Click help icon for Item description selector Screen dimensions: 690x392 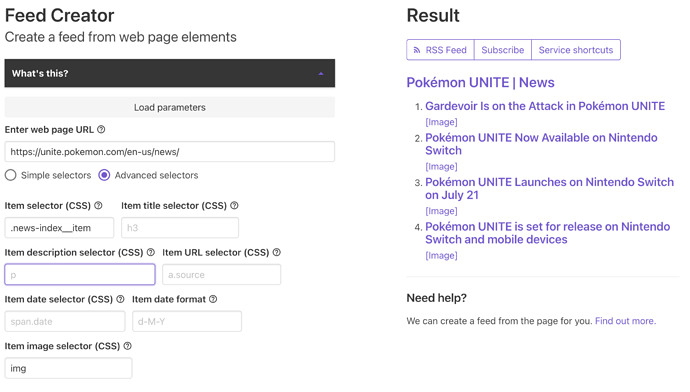point(150,252)
